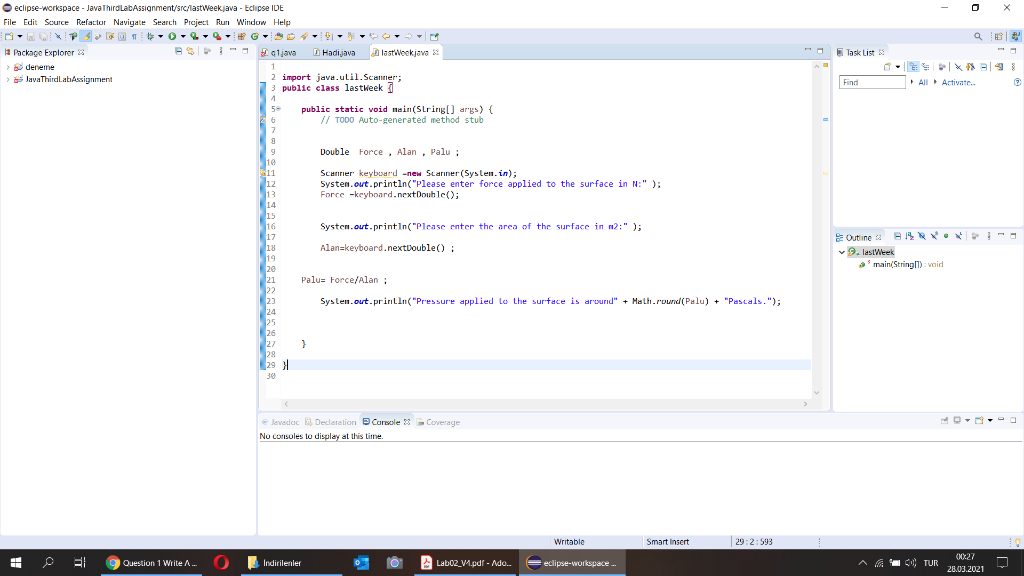This screenshot has width=1024, height=576.
Task: Close the lastWeek.java editor tab
Action: tap(436, 52)
